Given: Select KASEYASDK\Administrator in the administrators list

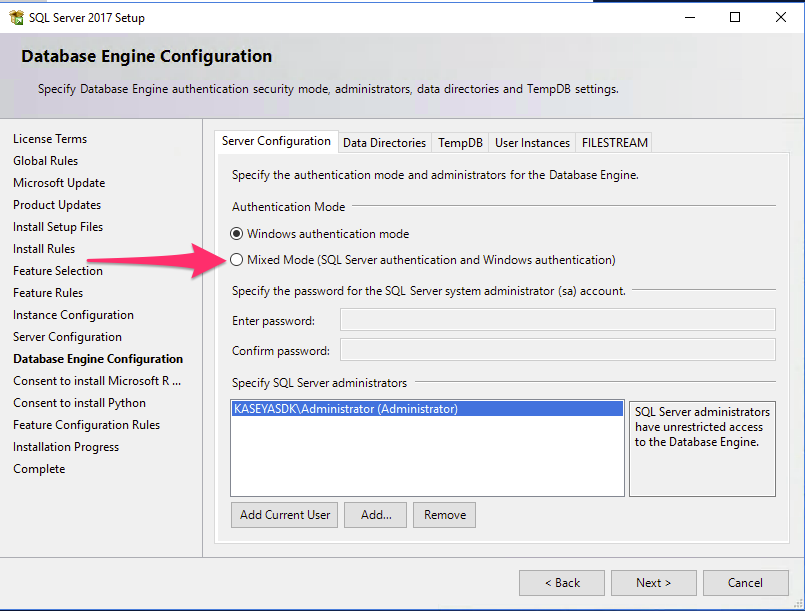Looking at the screenshot, I should tap(427, 409).
